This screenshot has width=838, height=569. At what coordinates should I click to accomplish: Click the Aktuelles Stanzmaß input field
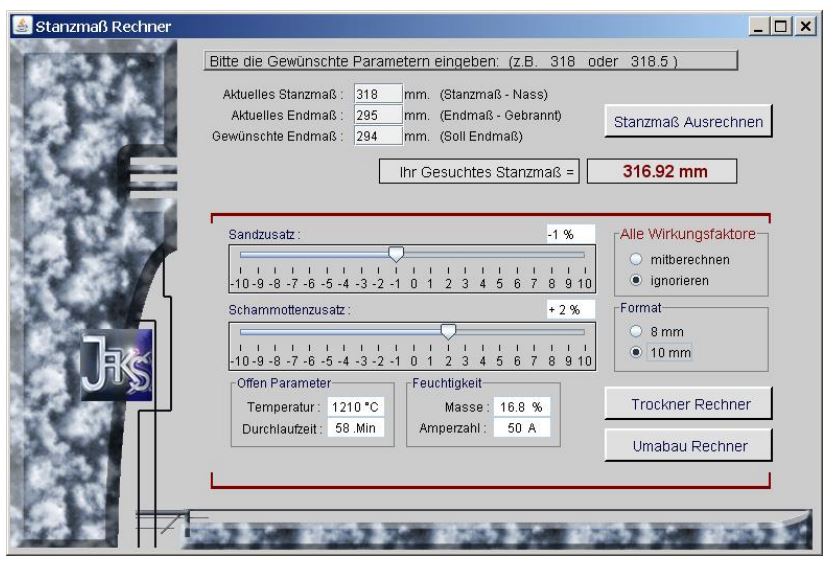377,95
